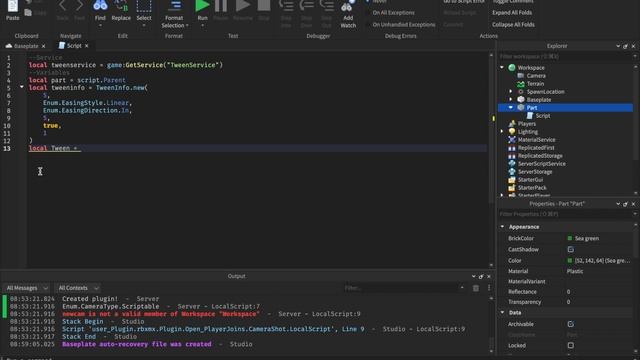Collapse the Part tree node

click(511, 107)
